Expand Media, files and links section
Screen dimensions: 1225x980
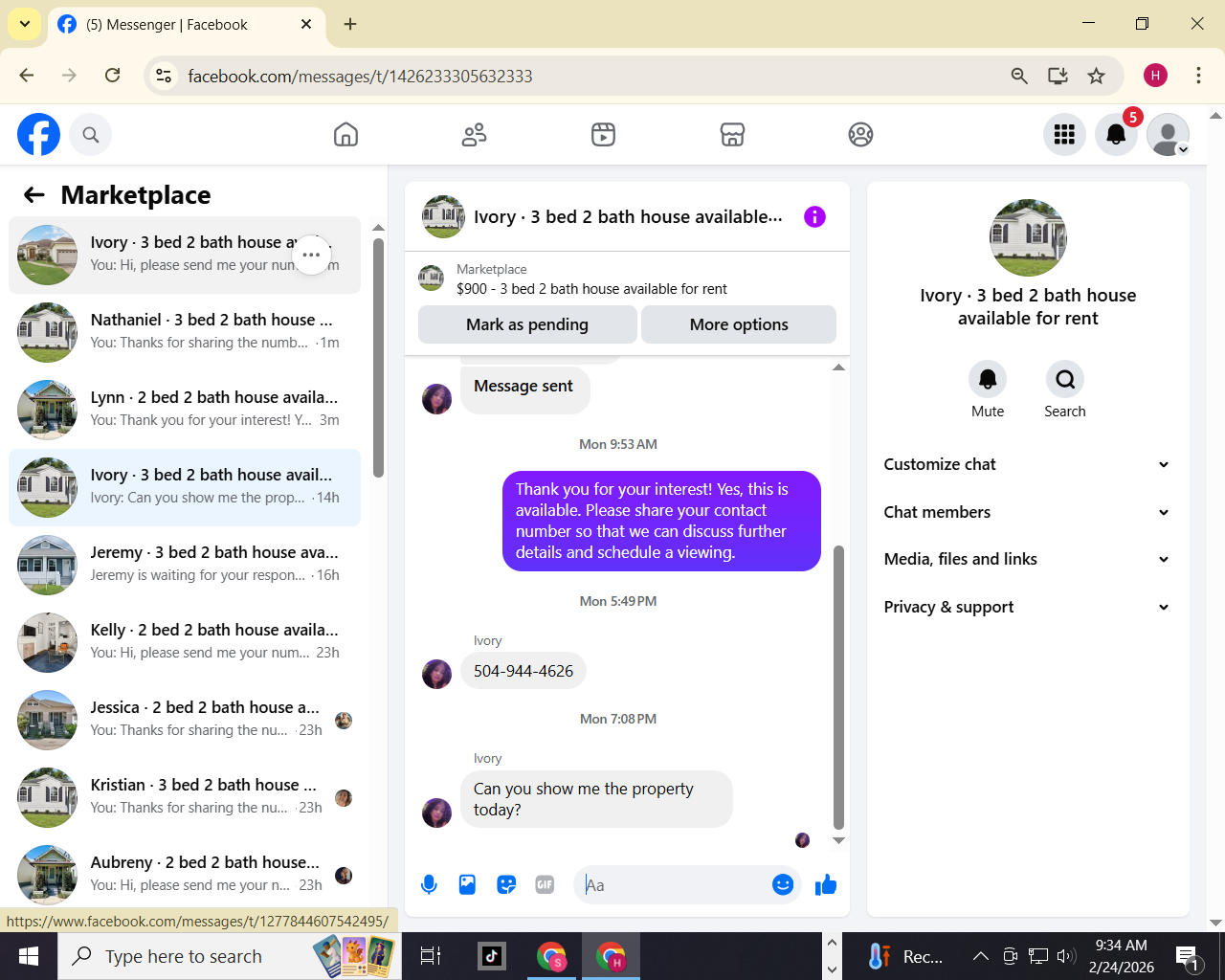point(1027,559)
